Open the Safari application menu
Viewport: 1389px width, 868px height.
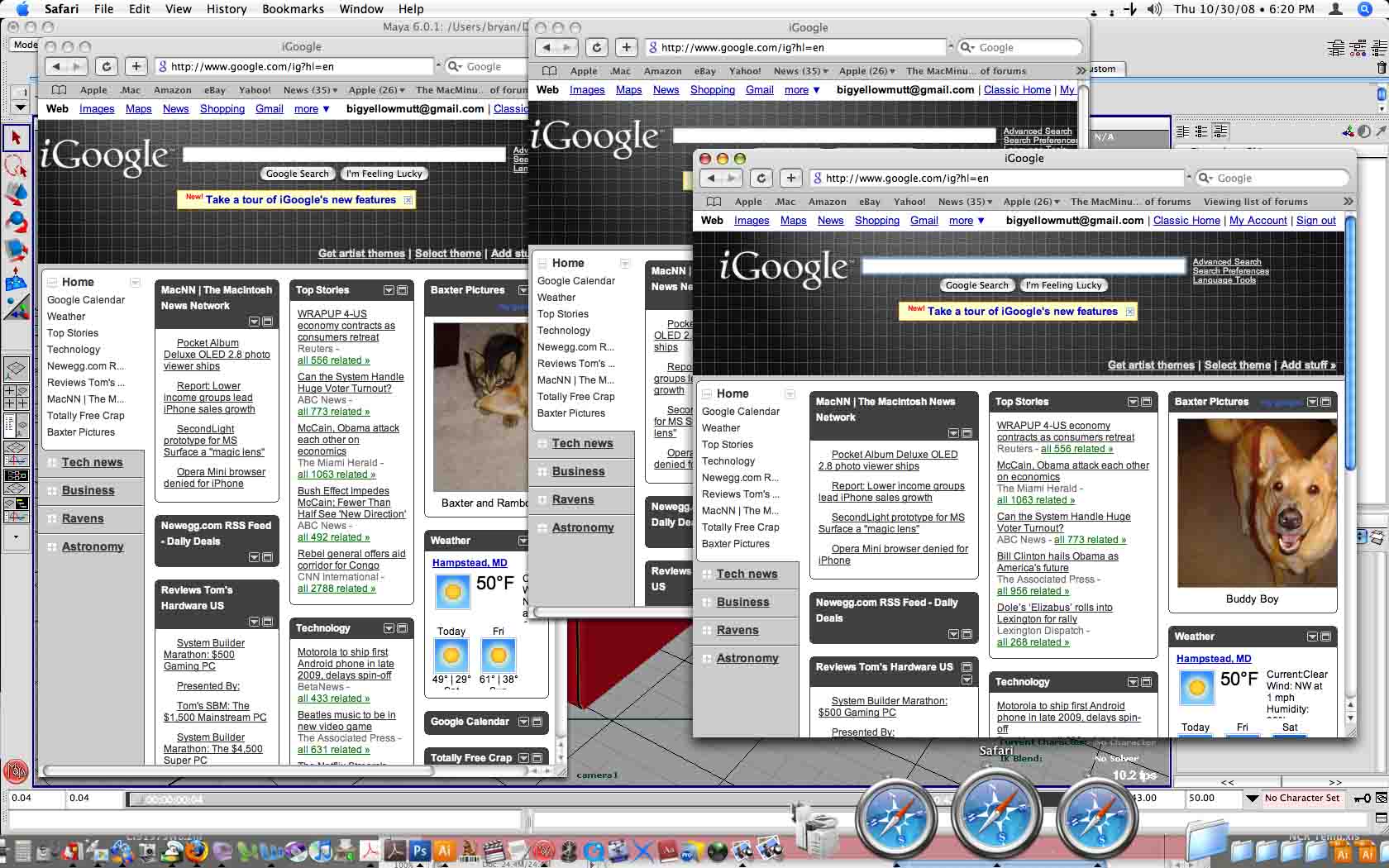[x=61, y=9]
